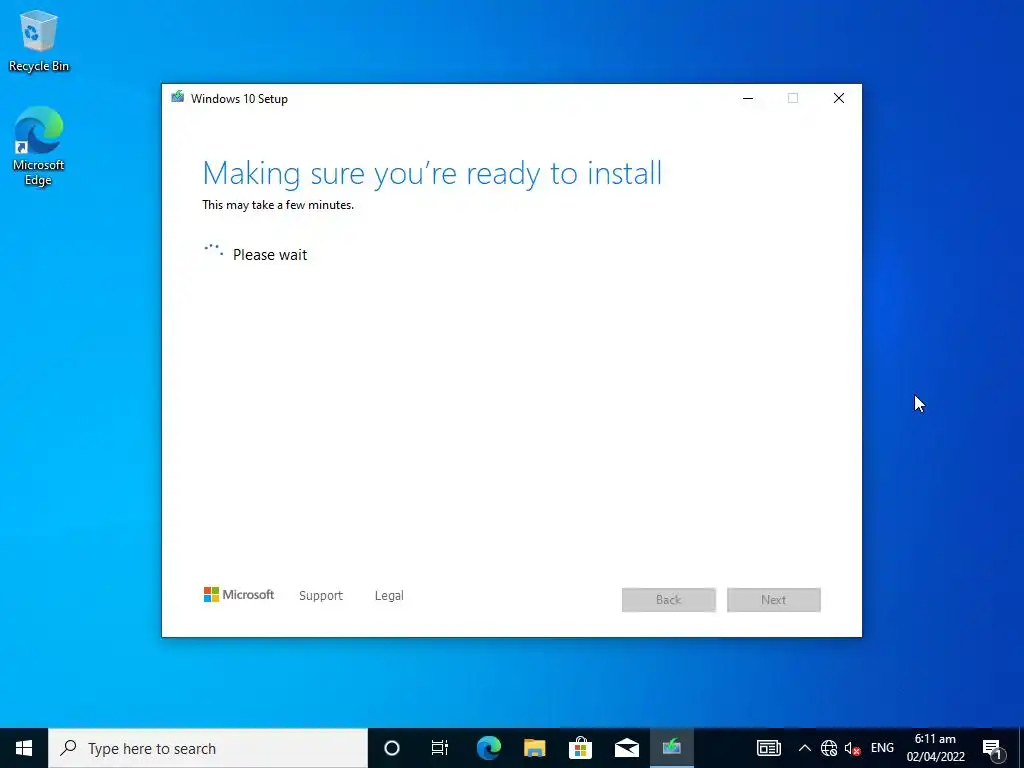This screenshot has width=1024, height=768.
Task: Open Task View from the taskbar
Action: coord(440,748)
